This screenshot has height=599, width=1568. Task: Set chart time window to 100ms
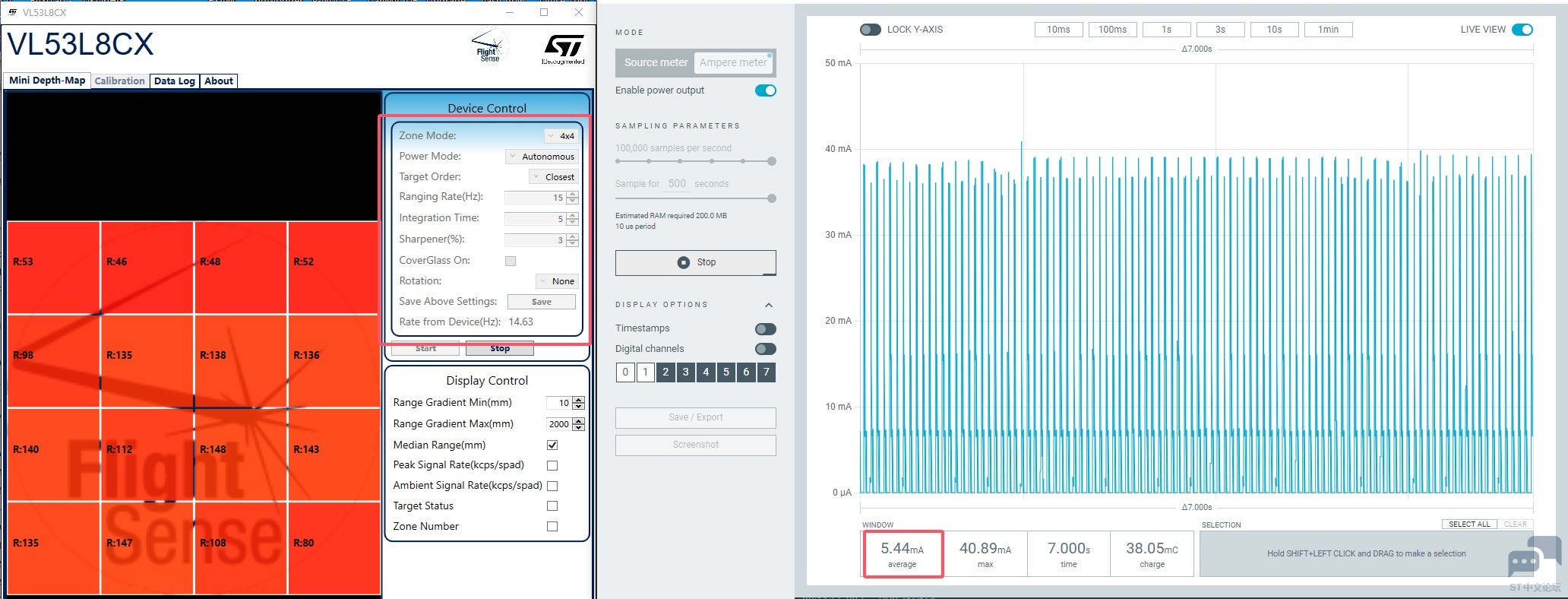click(x=1112, y=30)
